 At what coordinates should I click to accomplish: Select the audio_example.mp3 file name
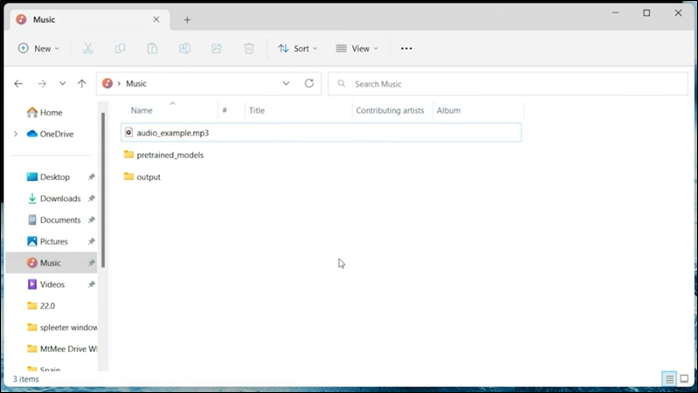pos(173,133)
